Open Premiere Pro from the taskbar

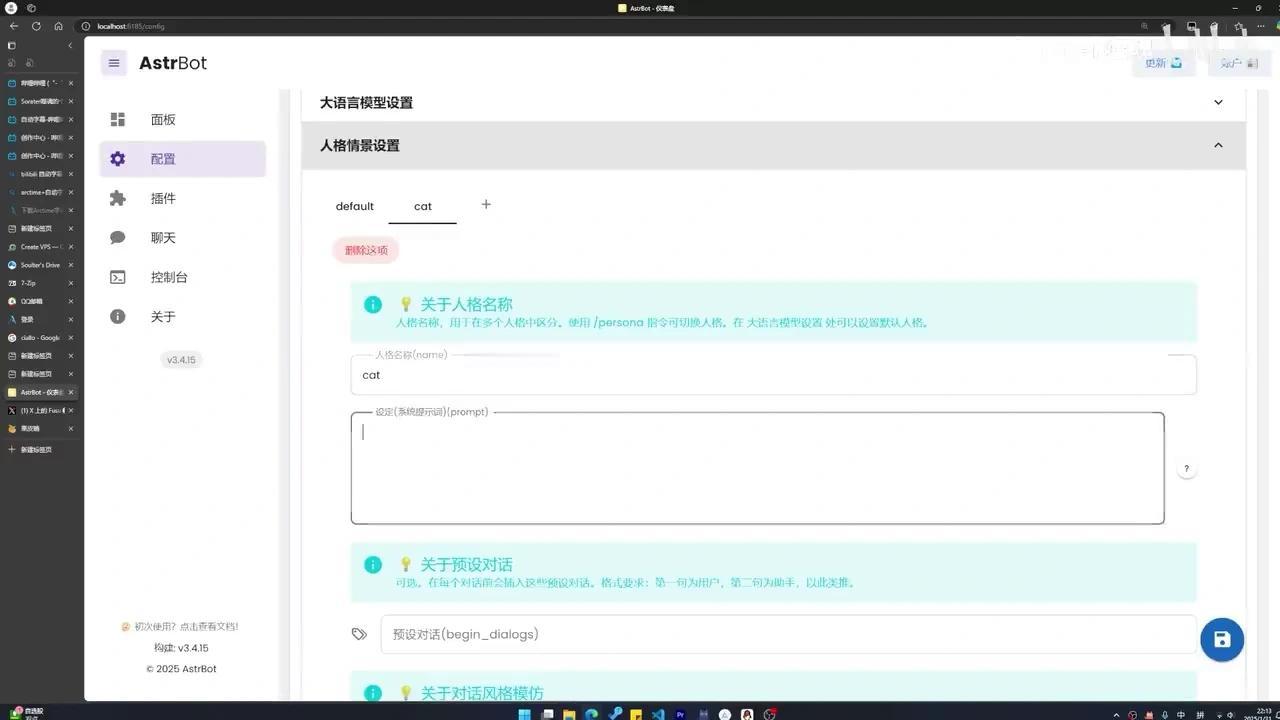click(681, 714)
